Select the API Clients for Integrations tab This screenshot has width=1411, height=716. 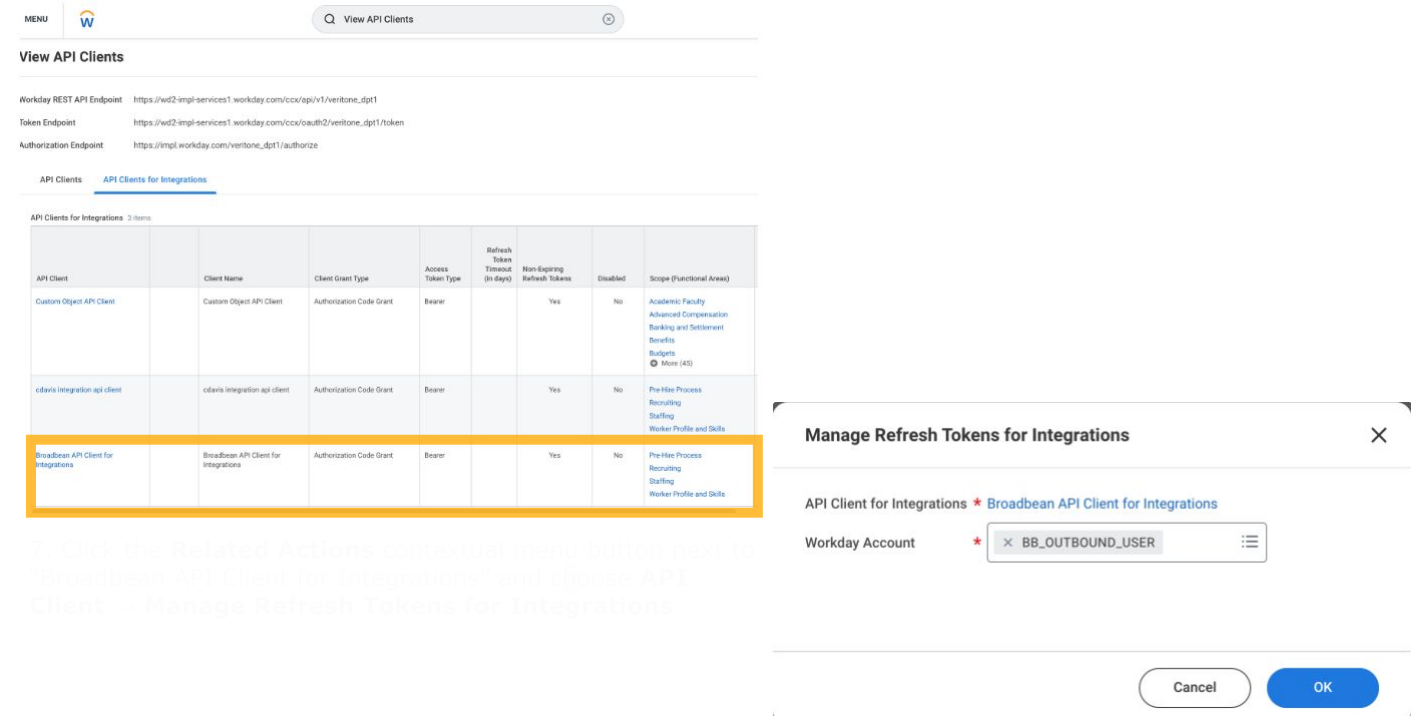click(157, 178)
